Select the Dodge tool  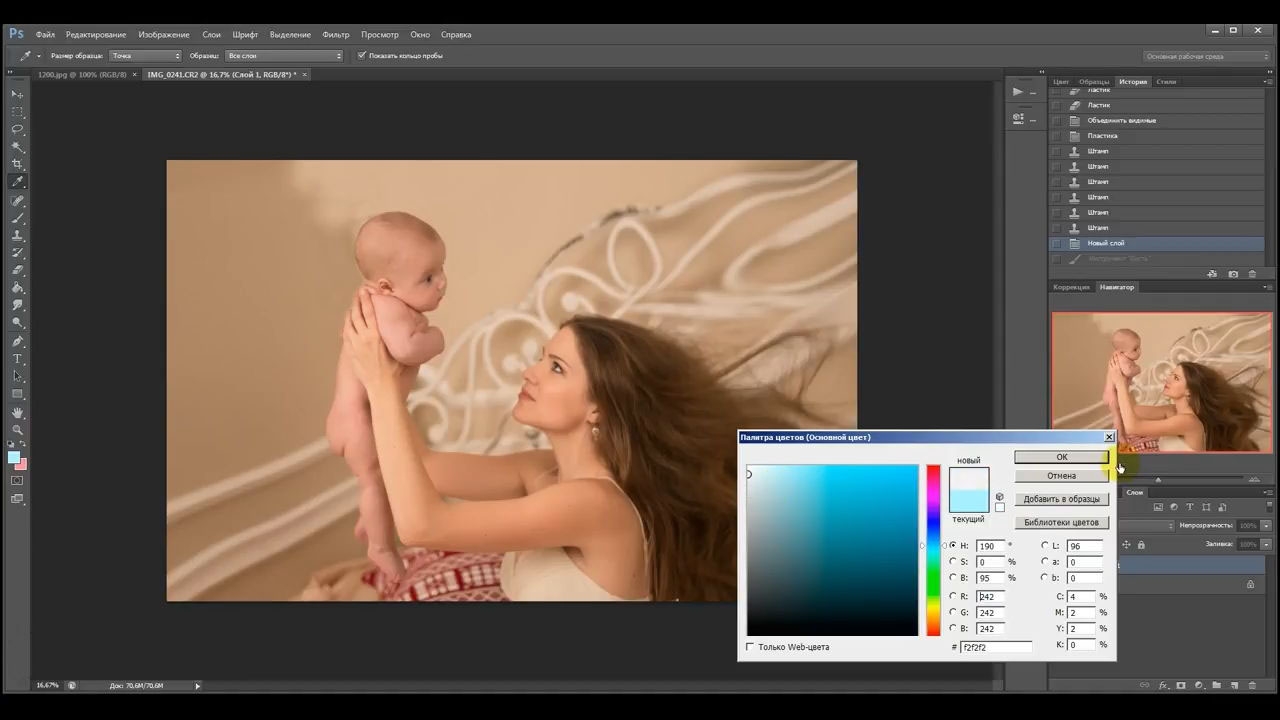click(x=17, y=323)
